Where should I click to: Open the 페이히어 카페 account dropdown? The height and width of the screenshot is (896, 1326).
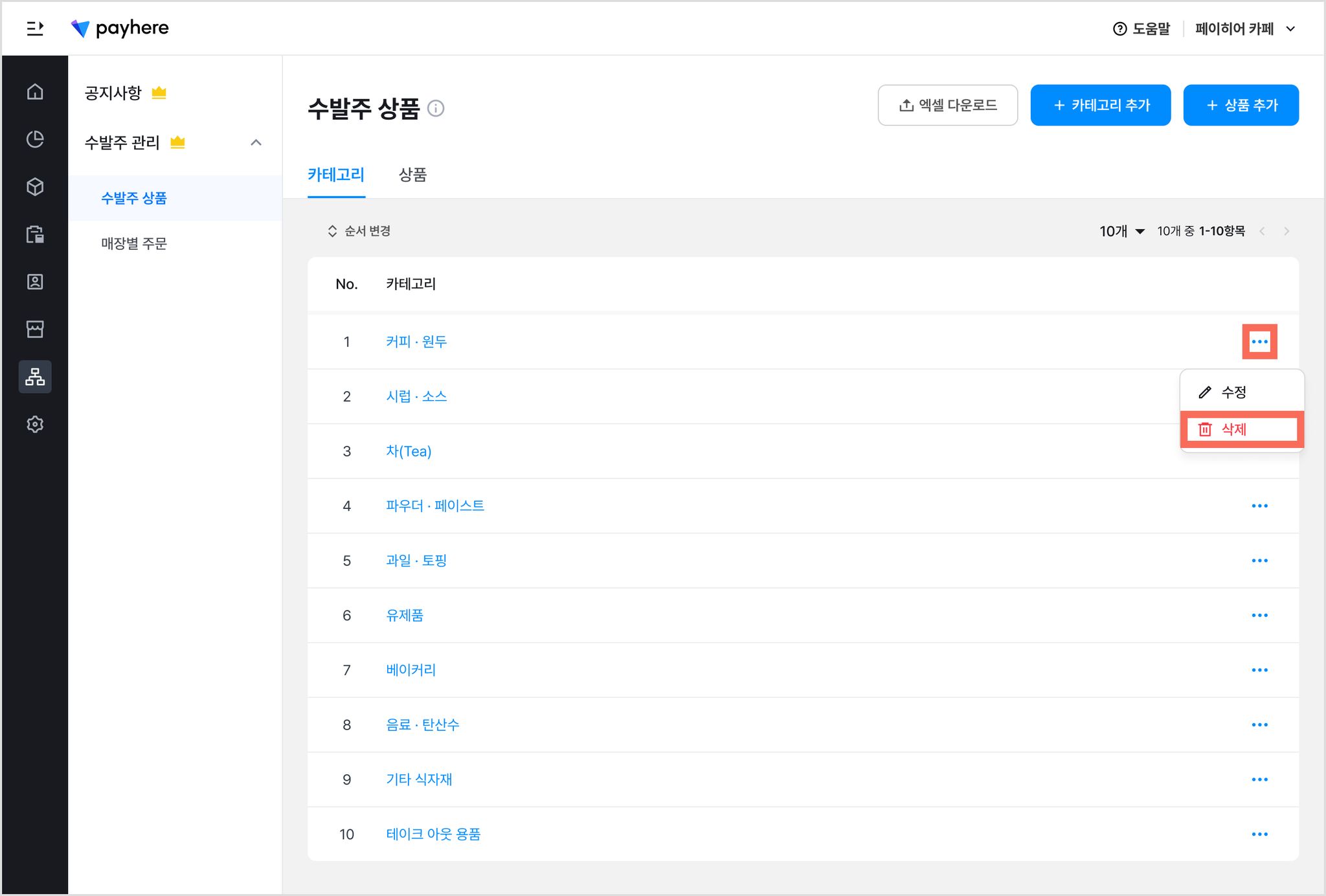click(1244, 28)
